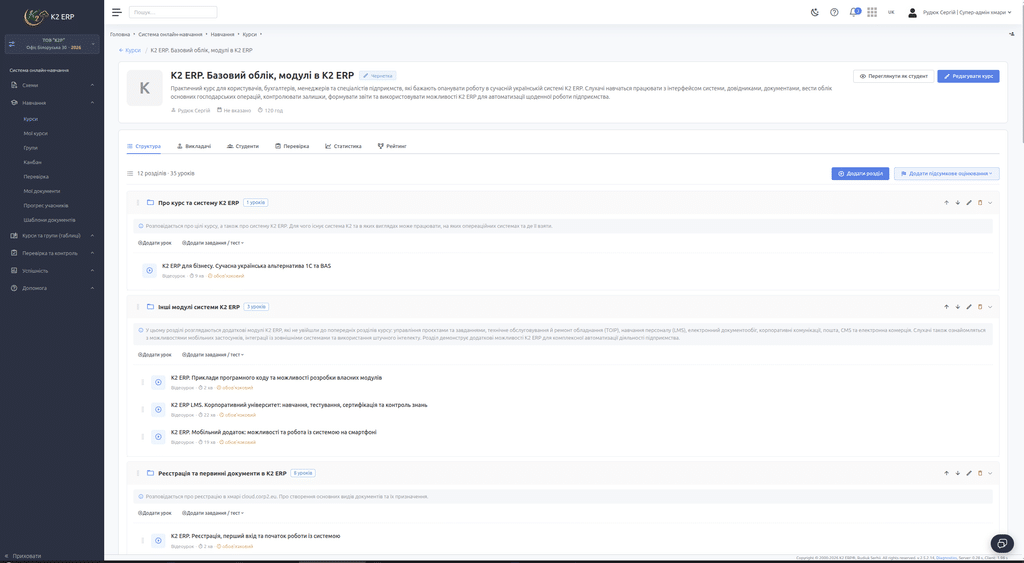Open lesson K2 ERP для бізнесу play icon
The width and height of the screenshot is (1024, 563).
pyautogui.click(x=150, y=270)
